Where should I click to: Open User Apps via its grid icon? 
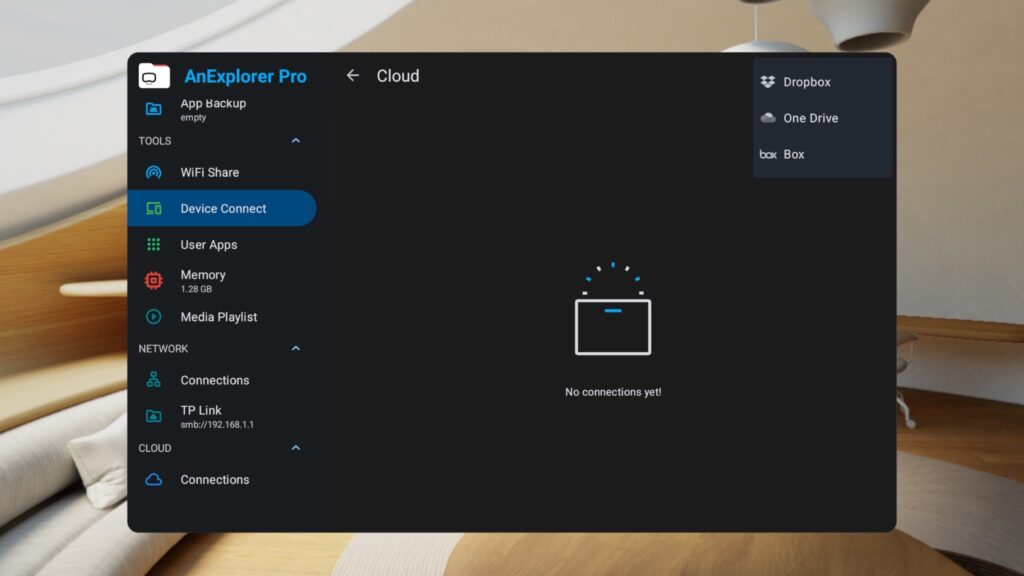(153, 244)
